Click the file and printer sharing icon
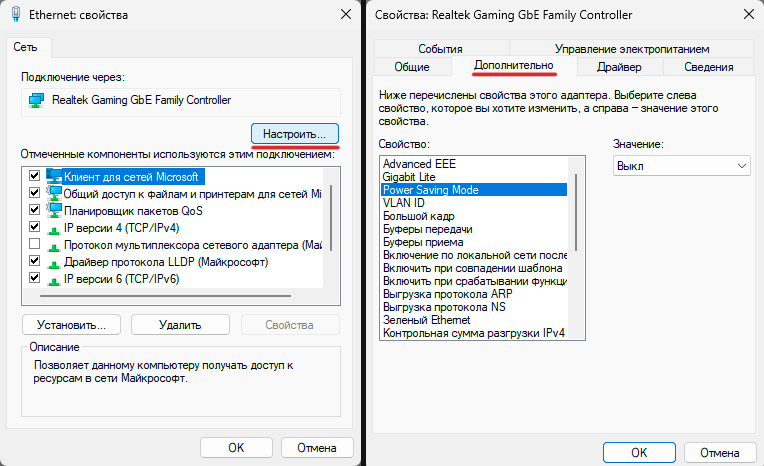 click(x=54, y=193)
